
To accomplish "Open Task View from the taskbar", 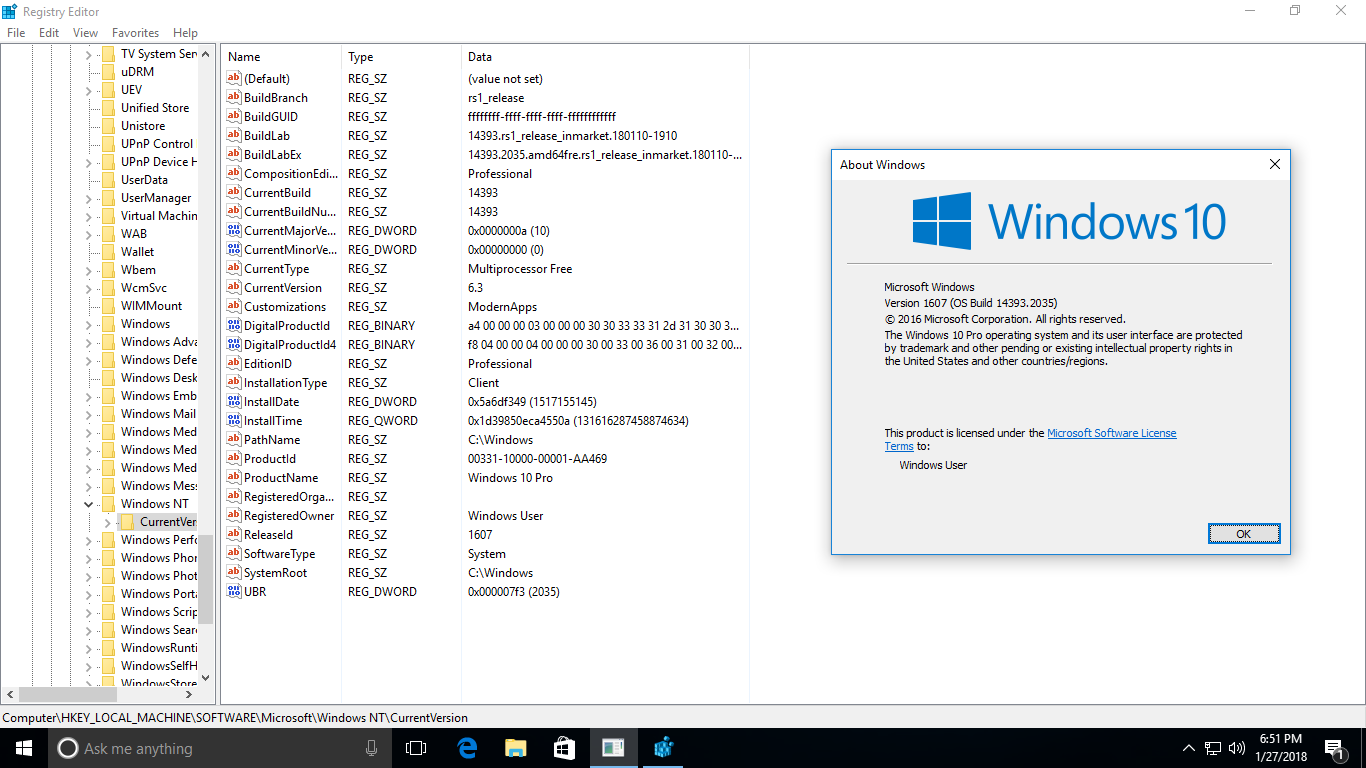I will coord(416,748).
